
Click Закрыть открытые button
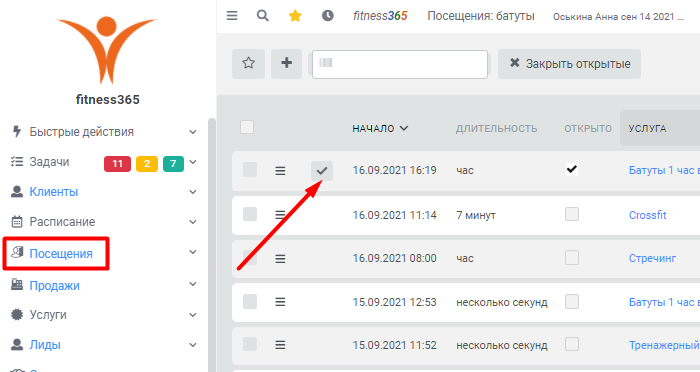pos(569,64)
